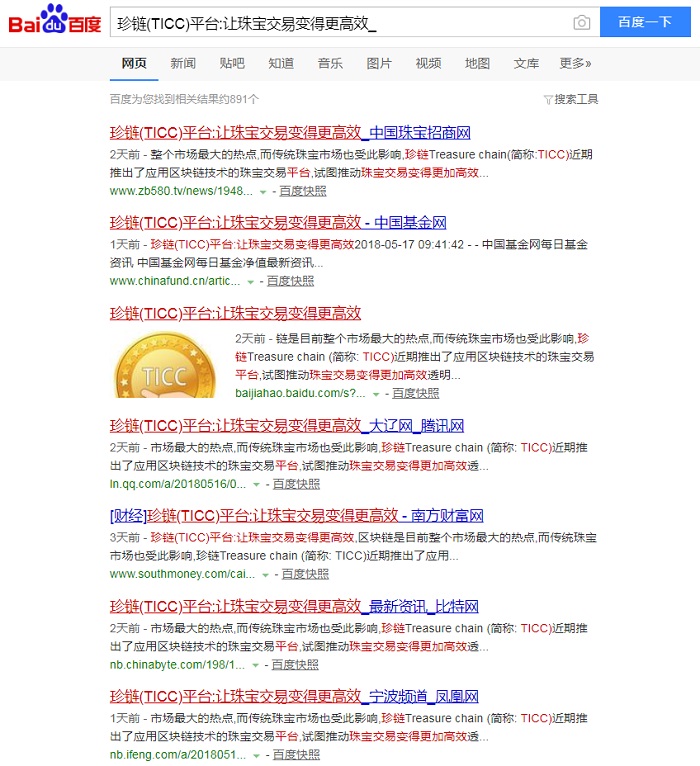Open the untitled-site TICC result above coin image
Image resolution: width=700 pixels, height=766 pixels.
(235, 313)
